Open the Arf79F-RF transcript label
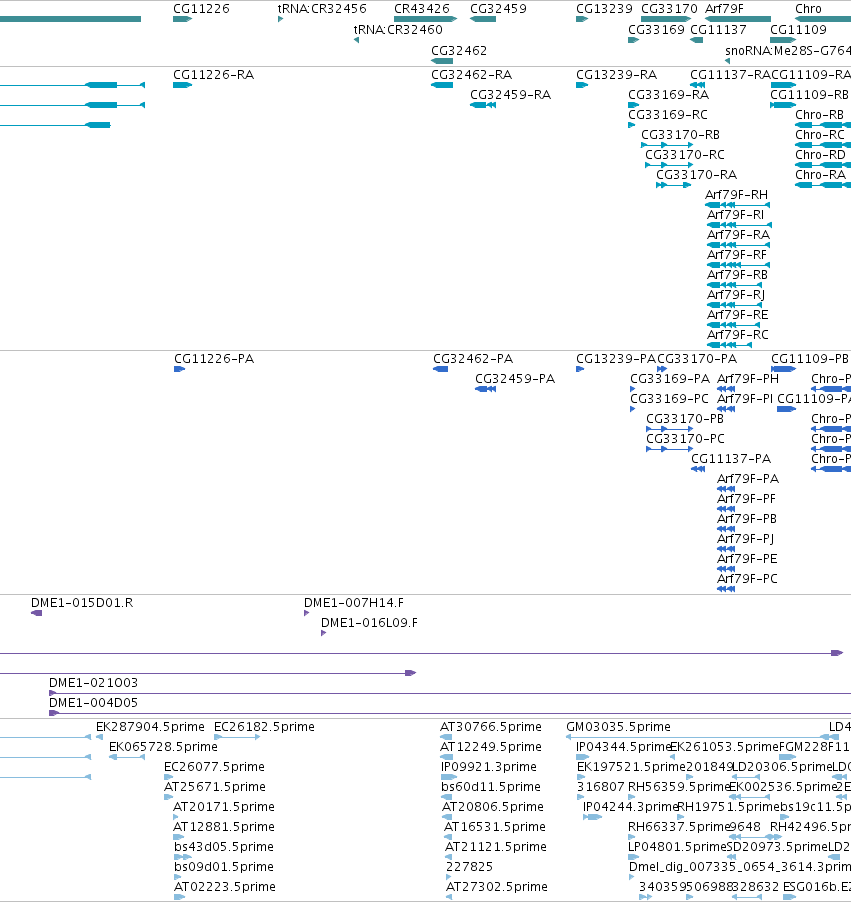This screenshot has width=851, height=902. (737, 255)
